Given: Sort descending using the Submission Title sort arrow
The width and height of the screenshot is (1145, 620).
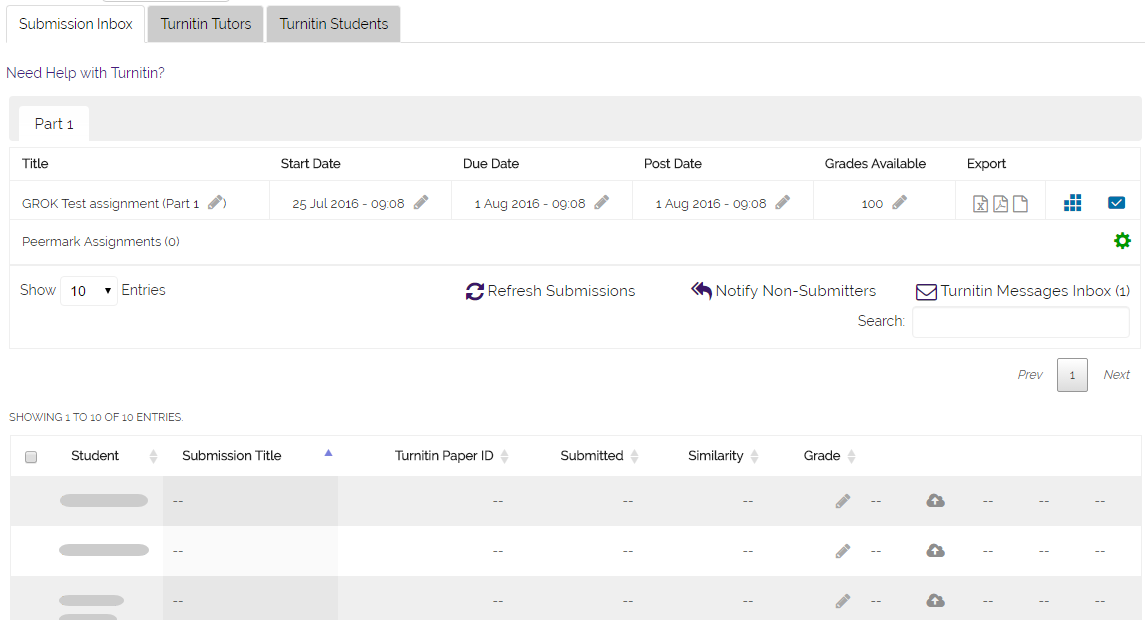Looking at the screenshot, I should point(328,452).
